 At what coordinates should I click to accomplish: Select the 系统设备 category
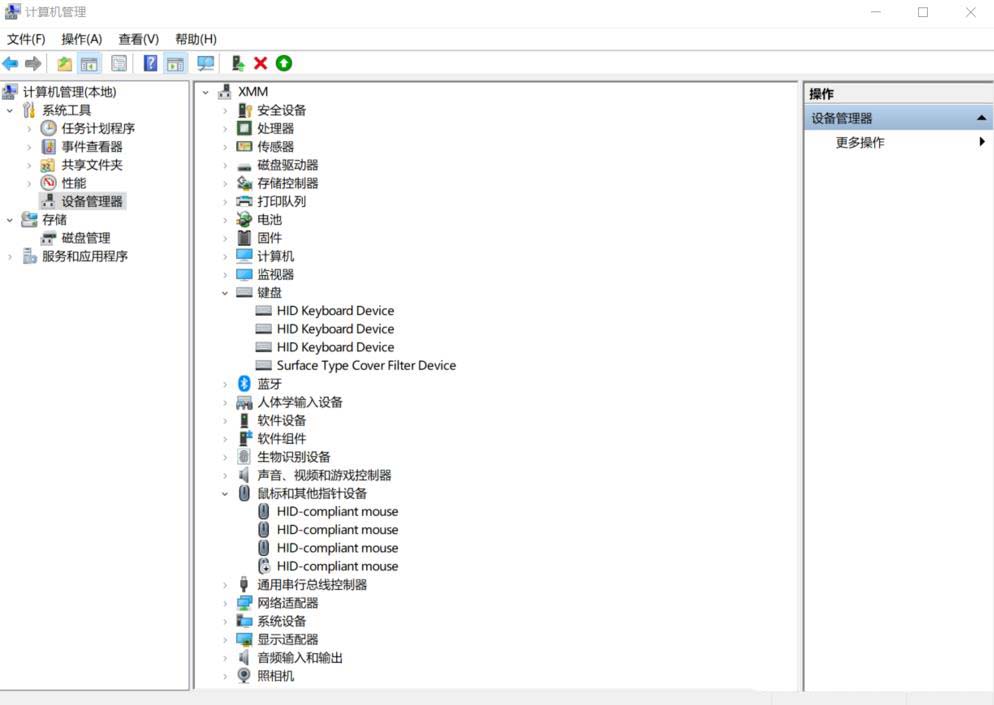(281, 621)
